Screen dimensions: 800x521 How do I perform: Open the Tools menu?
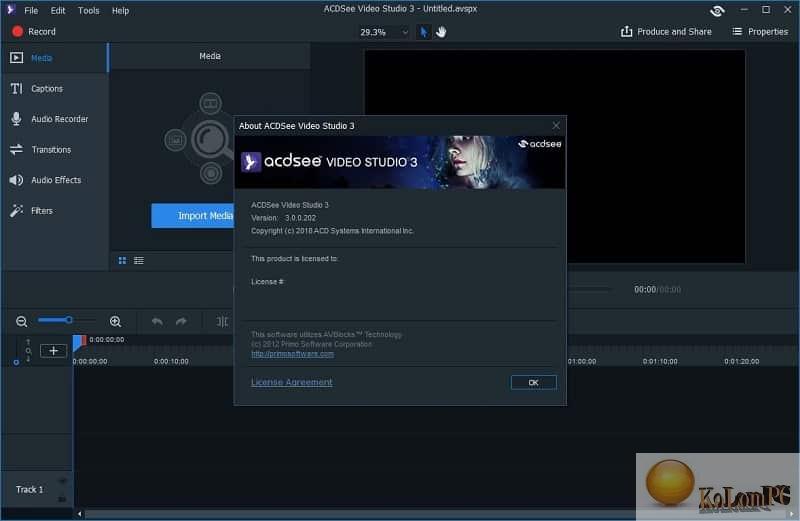click(89, 10)
